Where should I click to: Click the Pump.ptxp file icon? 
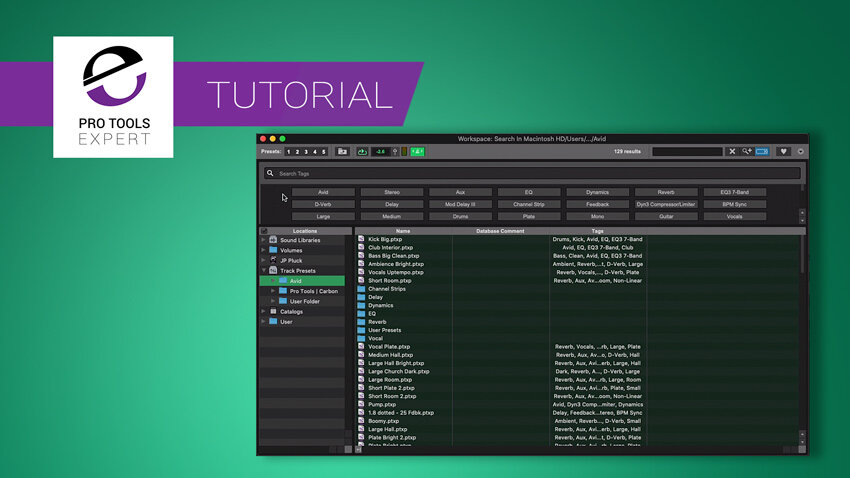pyautogui.click(x=361, y=404)
